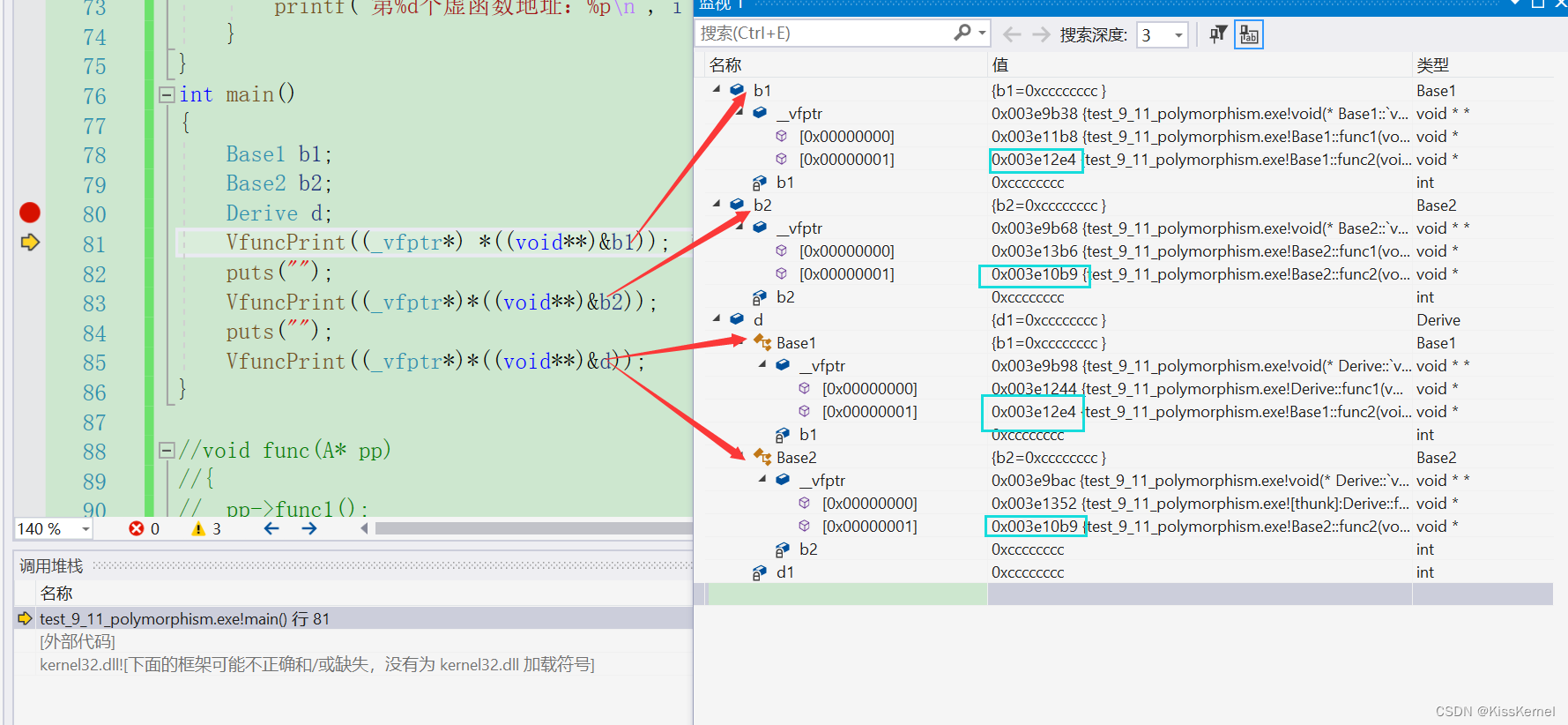1568x725 pixels.
Task: Click the yellow current-statement arrow at line 81
Action: click(x=30, y=242)
